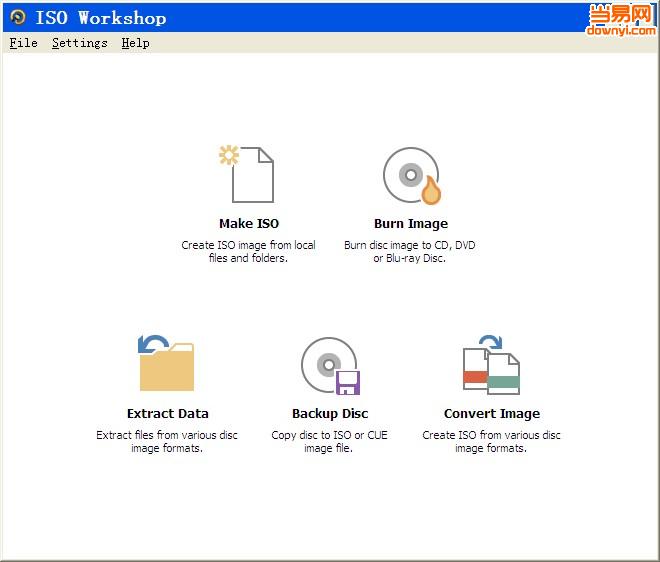
Task: Click 'Copy disc to ISO or CUE' description
Action: [329, 441]
